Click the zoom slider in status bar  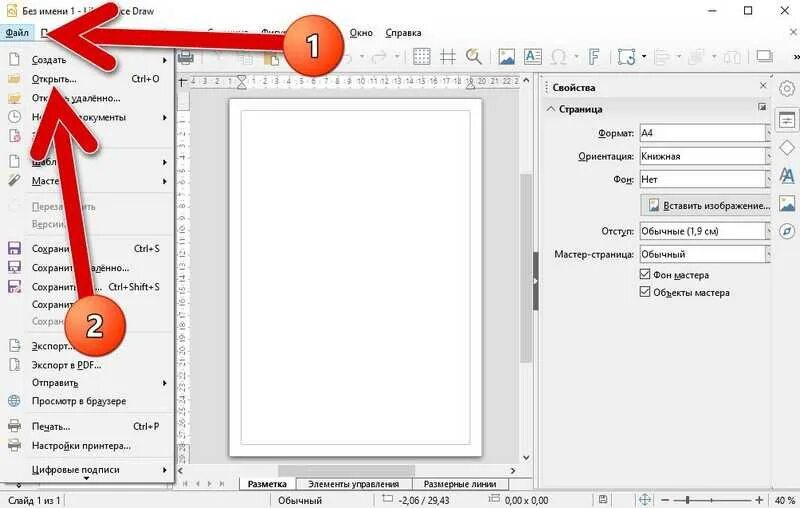[x=712, y=500]
